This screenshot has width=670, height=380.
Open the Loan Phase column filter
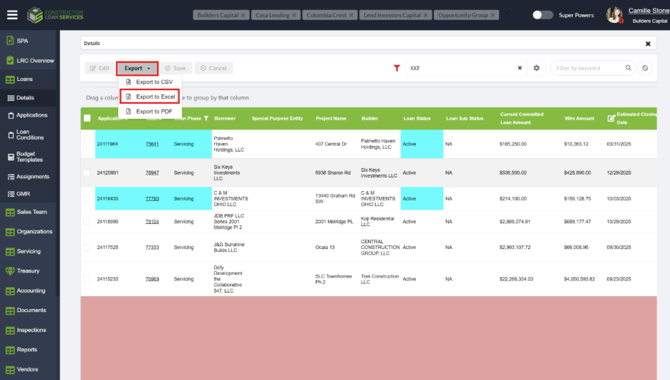click(x=206, y=118)
